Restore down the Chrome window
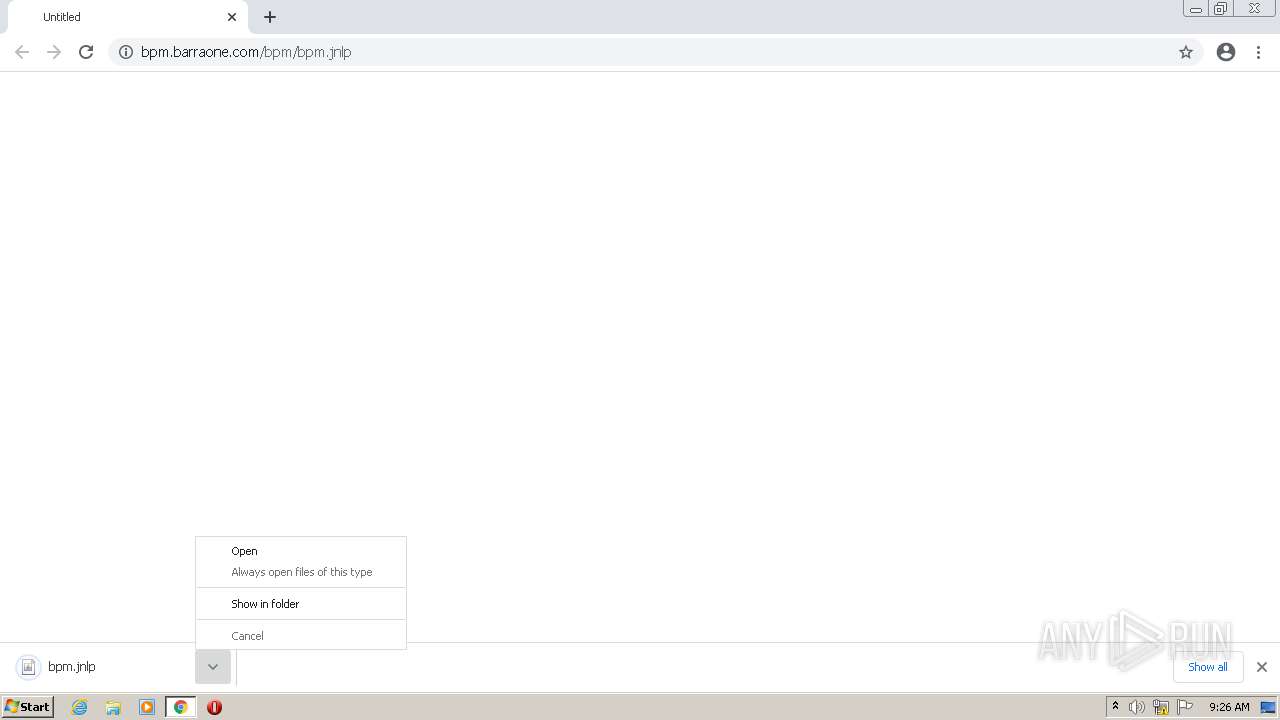1280x720 pixels. pos(1221,9)
